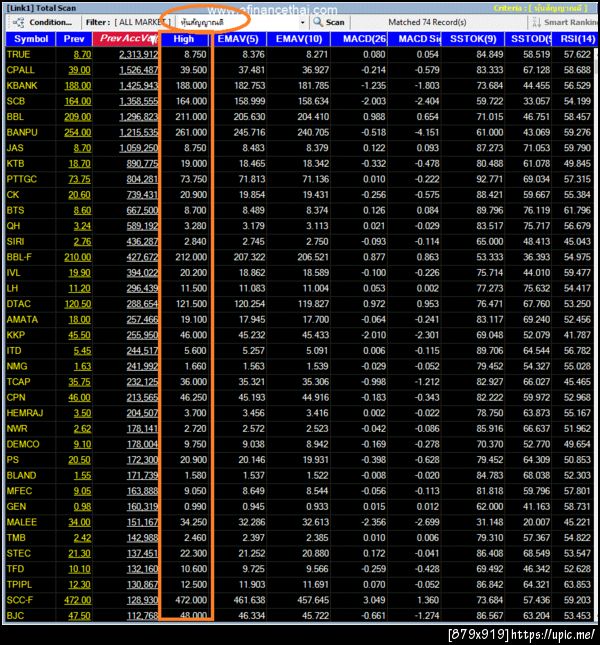This screenshot has height=645, width=600.
Task: Click Prev value 8.70 for TRUE
Action: click(82, 54)
